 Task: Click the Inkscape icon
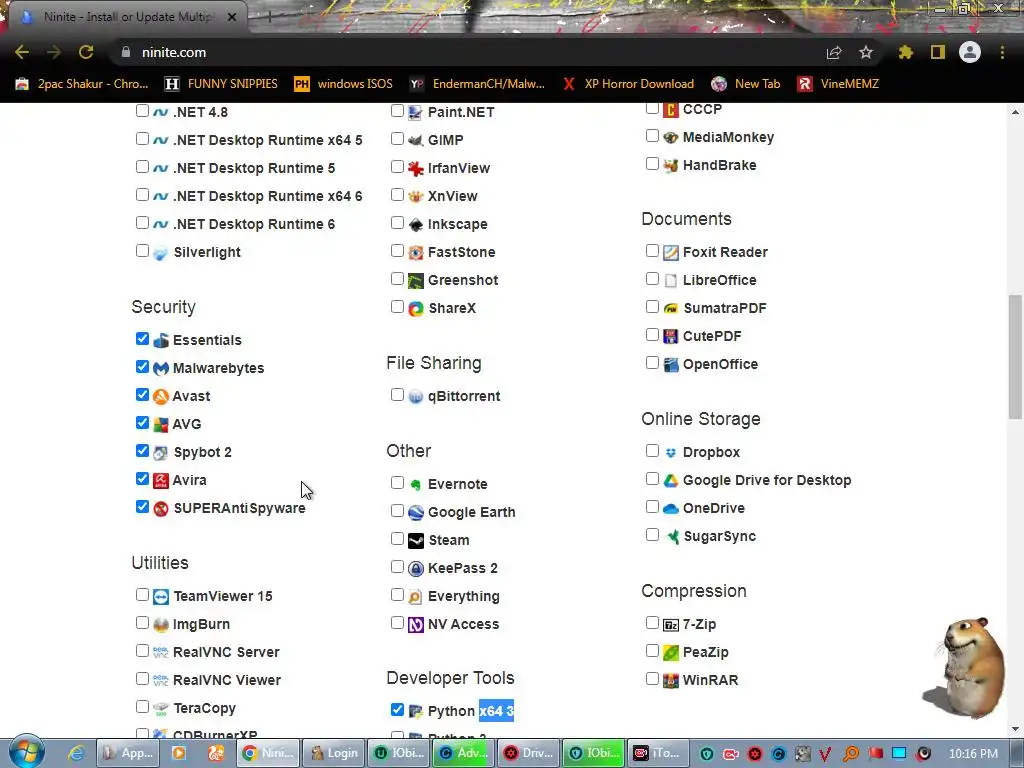(415, 225)
